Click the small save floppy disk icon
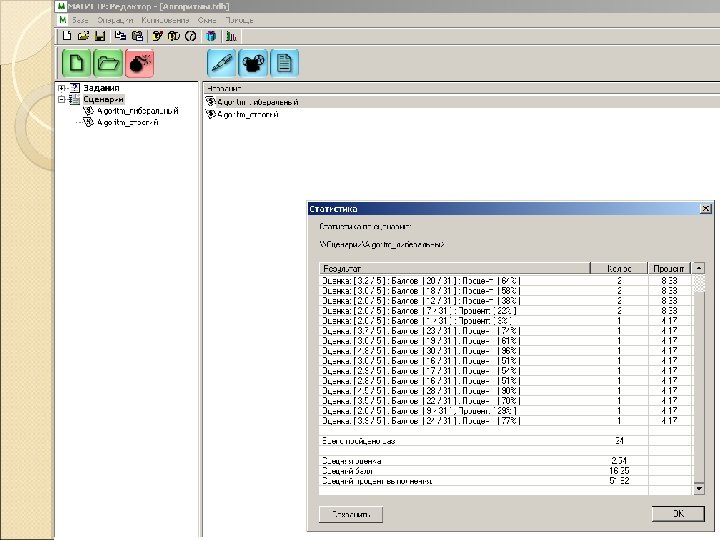720x540 pixels. [101, 35]
